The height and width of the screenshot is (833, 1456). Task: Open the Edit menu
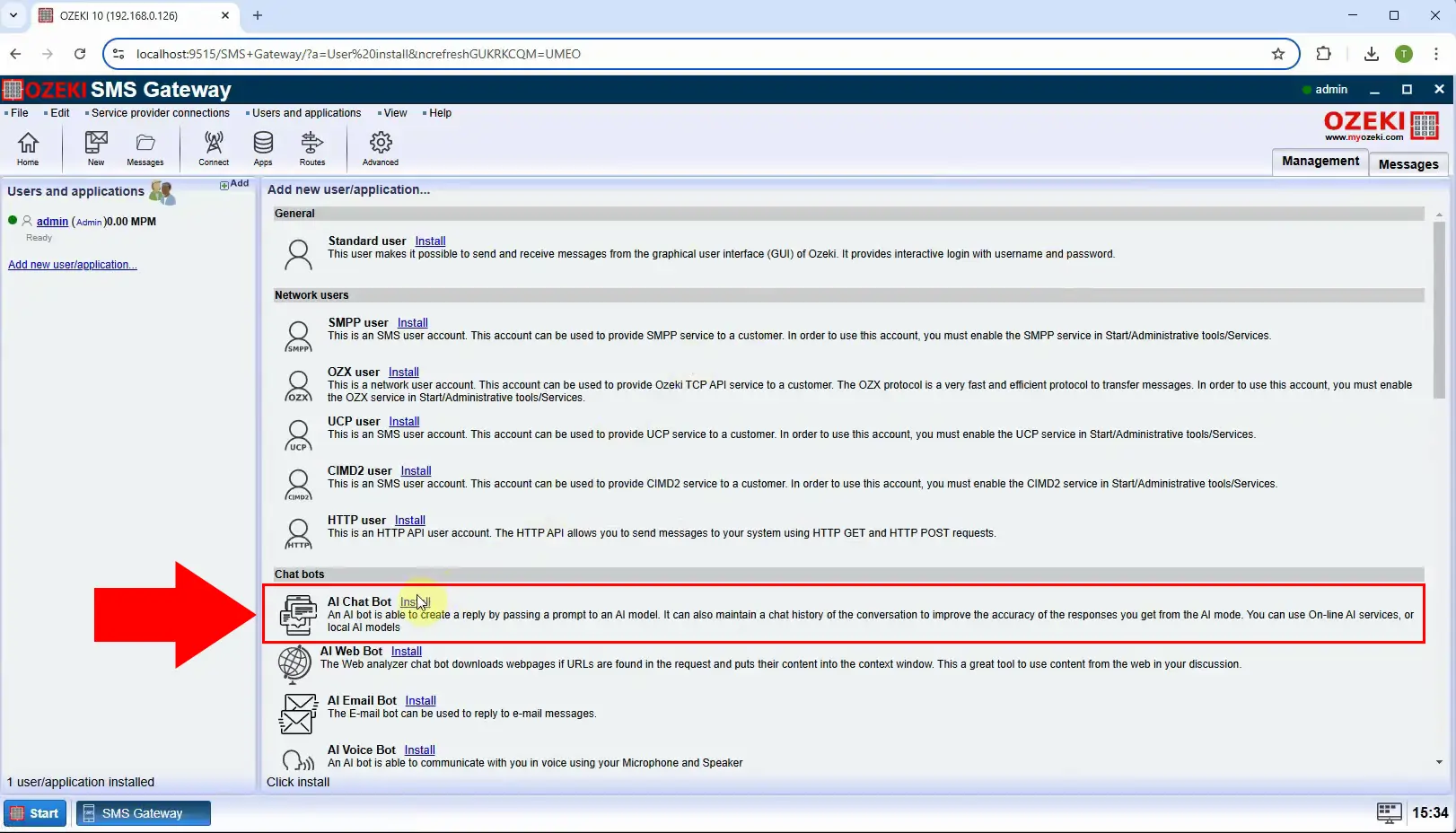pos(59,113)
